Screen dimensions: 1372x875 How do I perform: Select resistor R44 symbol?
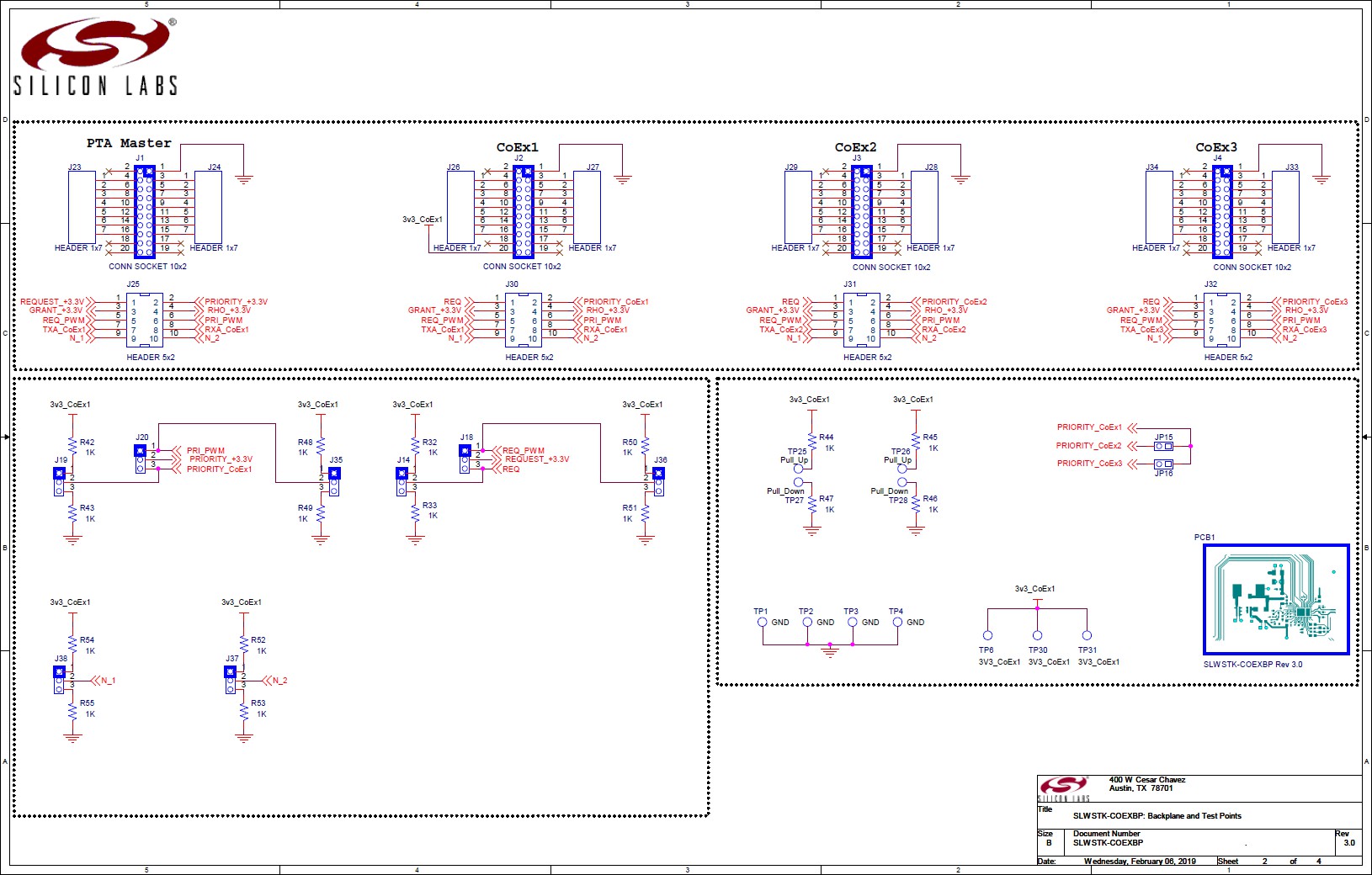point(811,443)
